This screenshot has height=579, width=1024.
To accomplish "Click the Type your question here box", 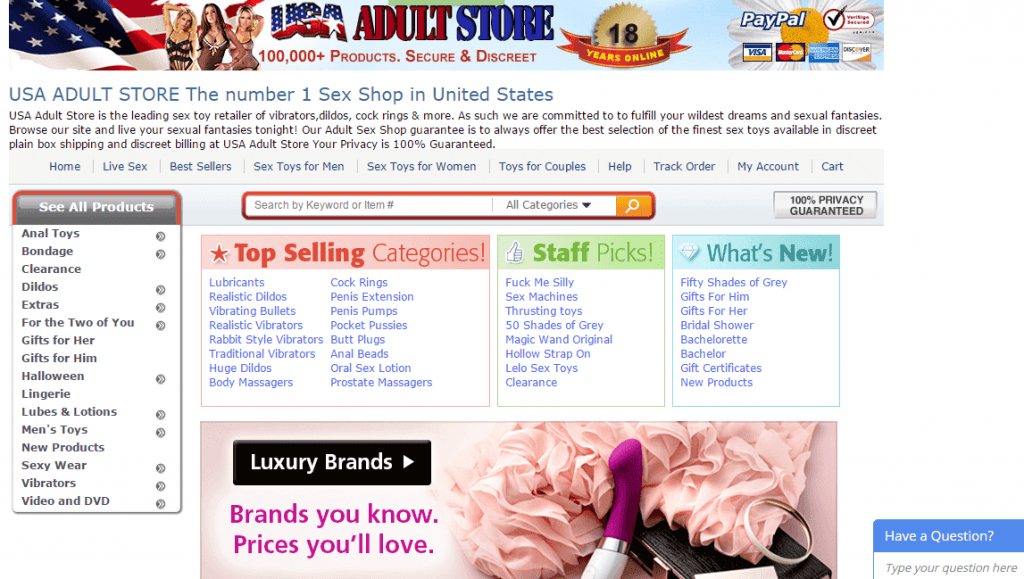I will pos(950,567).
